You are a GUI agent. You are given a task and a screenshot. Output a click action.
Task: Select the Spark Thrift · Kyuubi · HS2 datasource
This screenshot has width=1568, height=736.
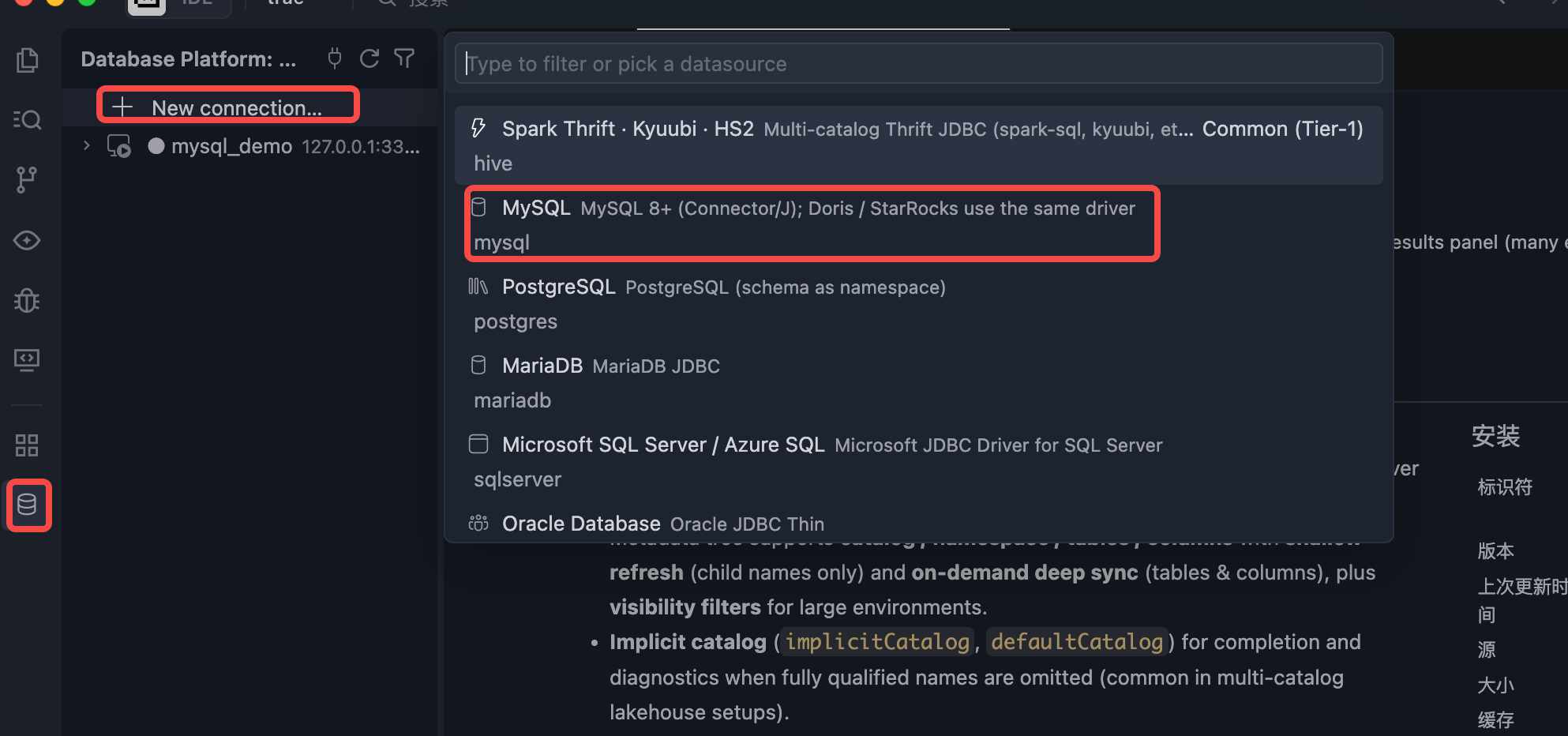[x=918, y=145]
